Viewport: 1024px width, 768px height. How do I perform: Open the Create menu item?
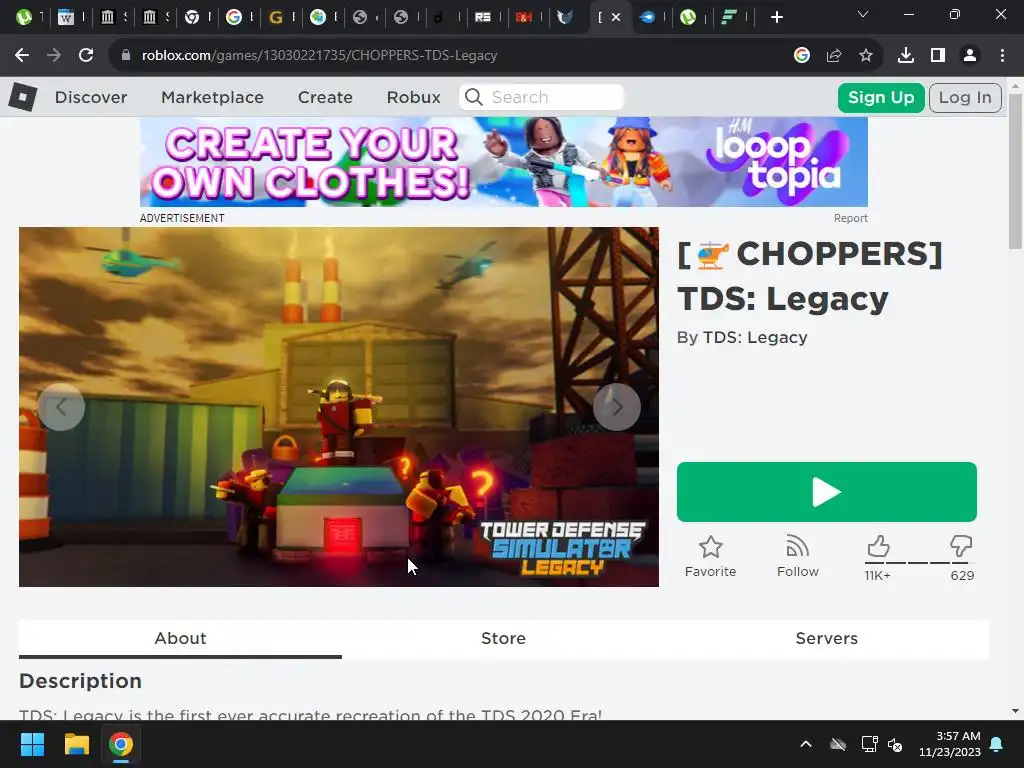(325, 97)
